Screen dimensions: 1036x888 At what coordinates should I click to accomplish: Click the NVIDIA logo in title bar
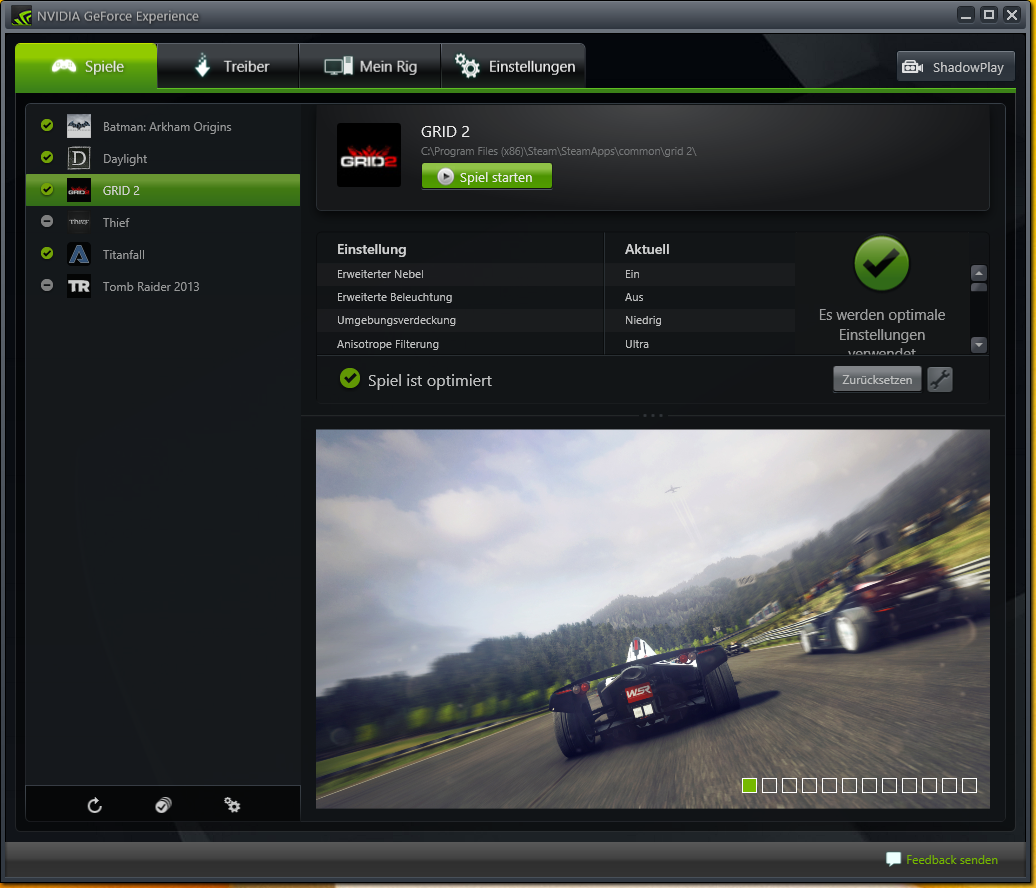(21, 16)
